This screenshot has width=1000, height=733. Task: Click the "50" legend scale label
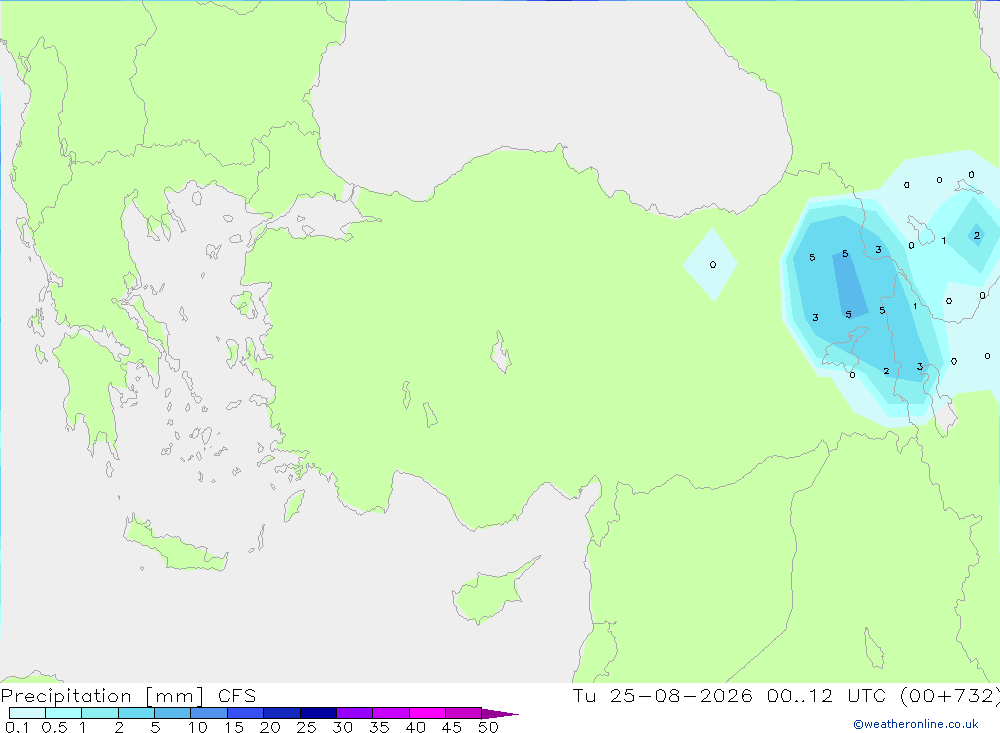(489, 727)
